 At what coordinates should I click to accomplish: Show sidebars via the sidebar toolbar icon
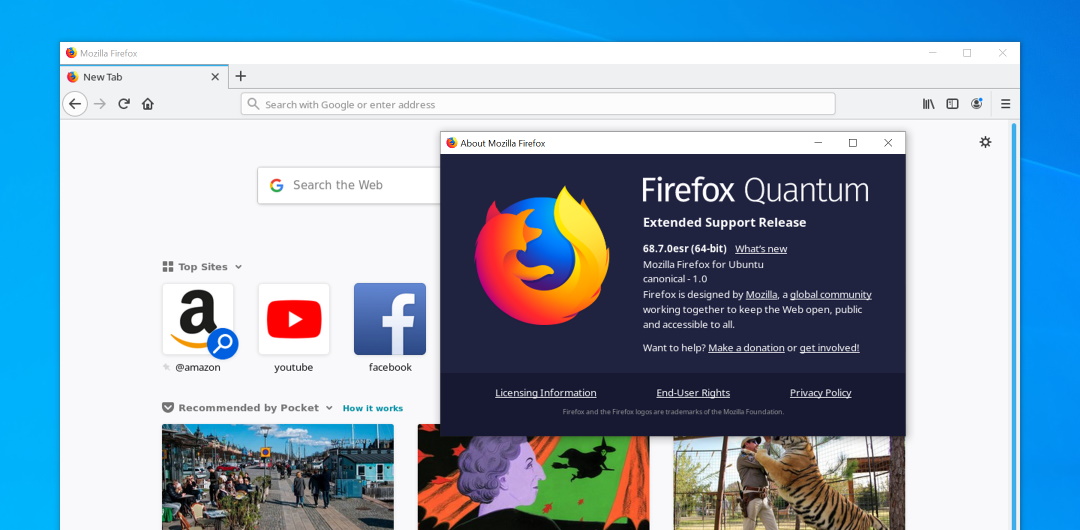952,104
